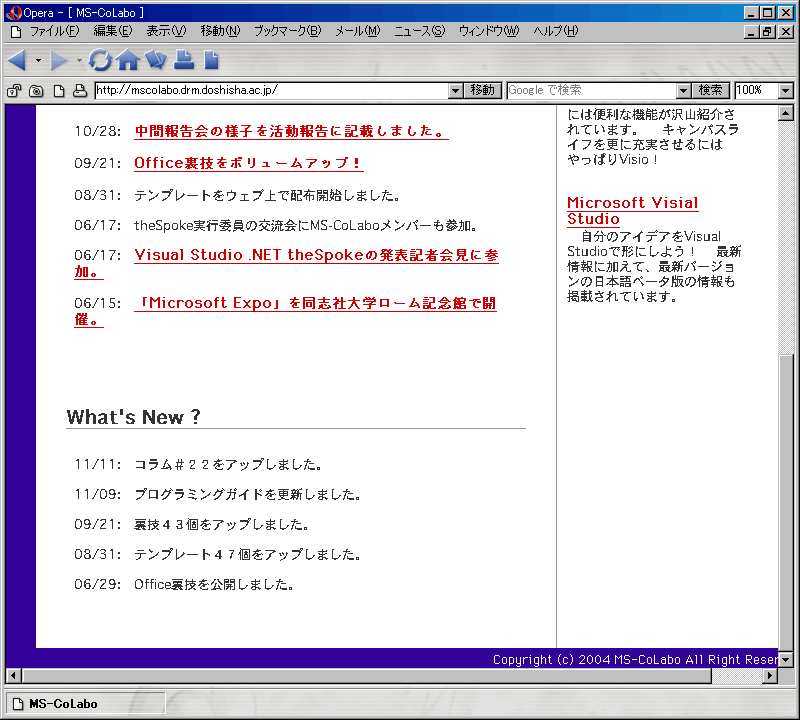Click the 移動 go button
Screen dimensions: 800x720
pyautogui.click(x=483, y=90)
